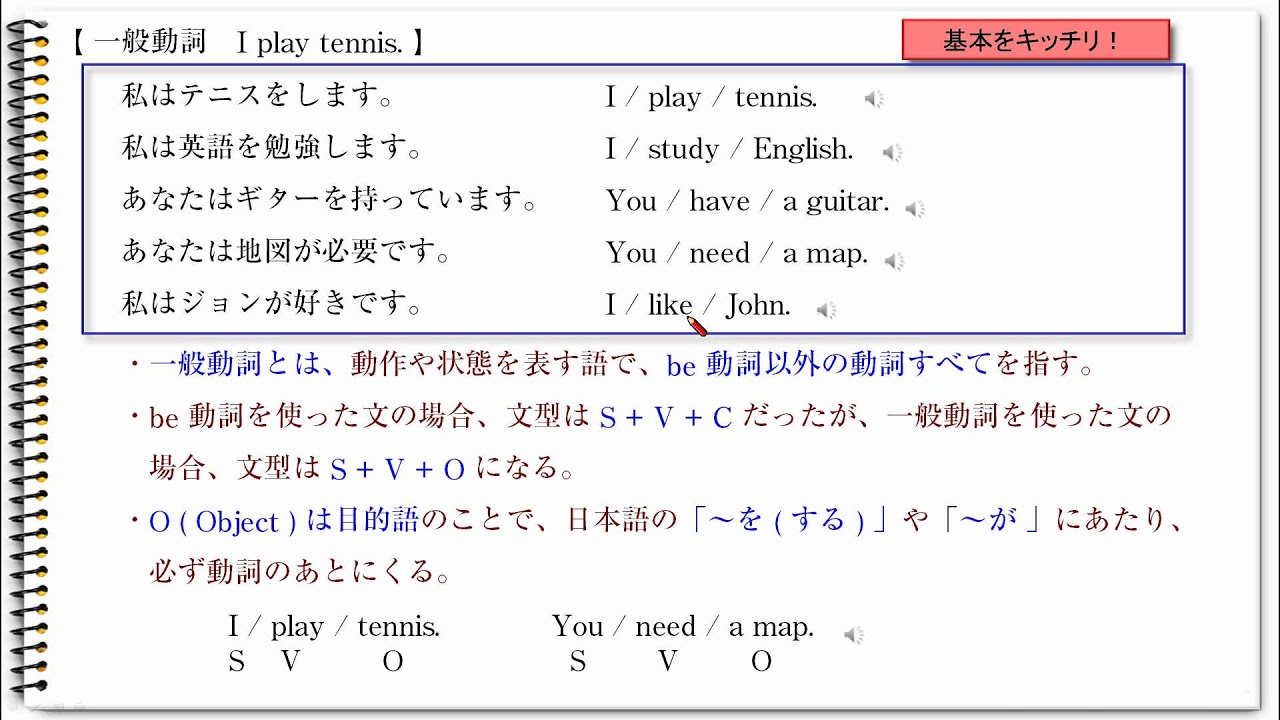
Task: Click the sentence あなたは地図が必要です。
Action: point(287,253)
